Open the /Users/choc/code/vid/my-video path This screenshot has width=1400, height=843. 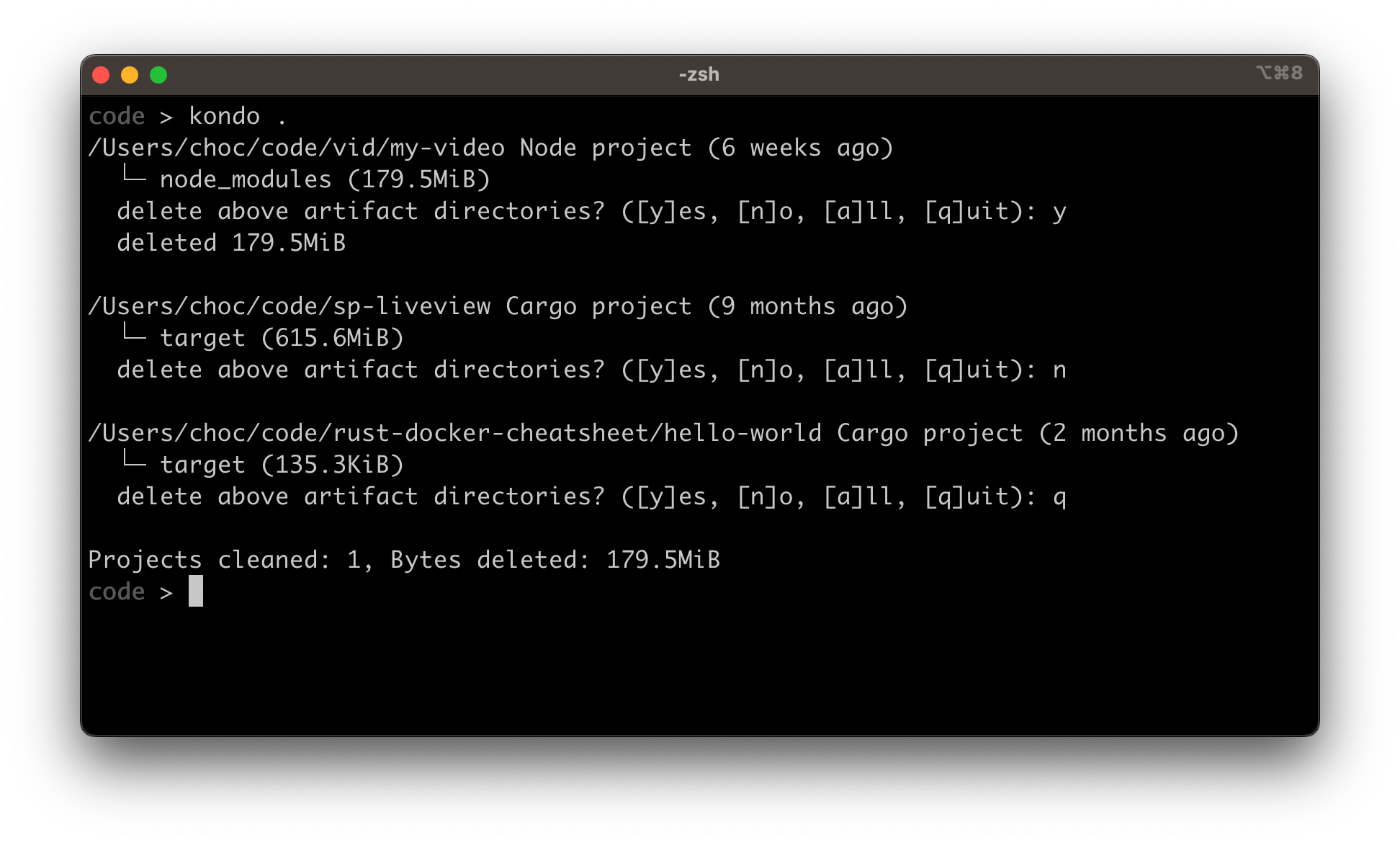coord(297,147)
